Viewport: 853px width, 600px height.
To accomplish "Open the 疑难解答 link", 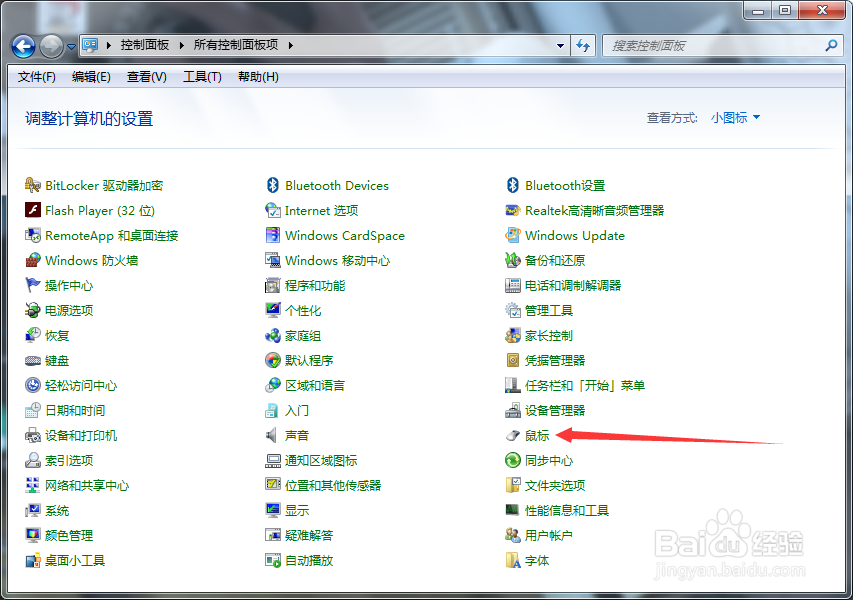I will tap(309, 535).
